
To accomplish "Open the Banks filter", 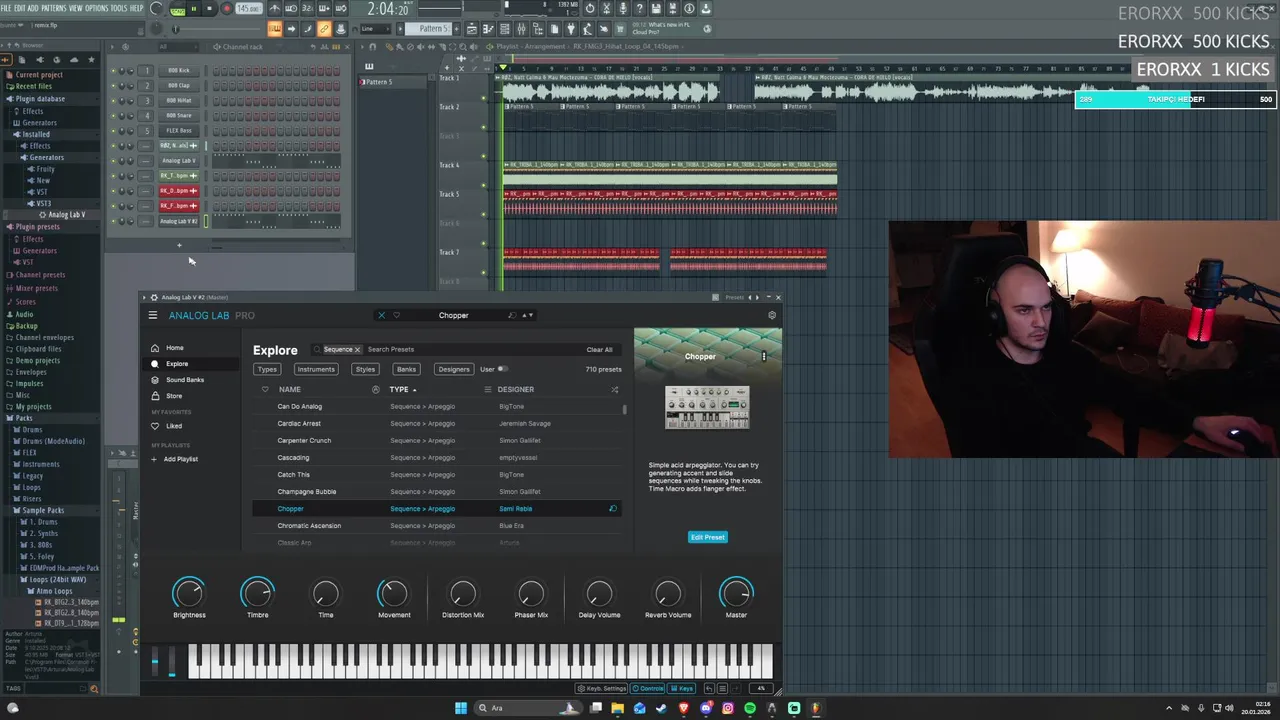I will (406, 369).
